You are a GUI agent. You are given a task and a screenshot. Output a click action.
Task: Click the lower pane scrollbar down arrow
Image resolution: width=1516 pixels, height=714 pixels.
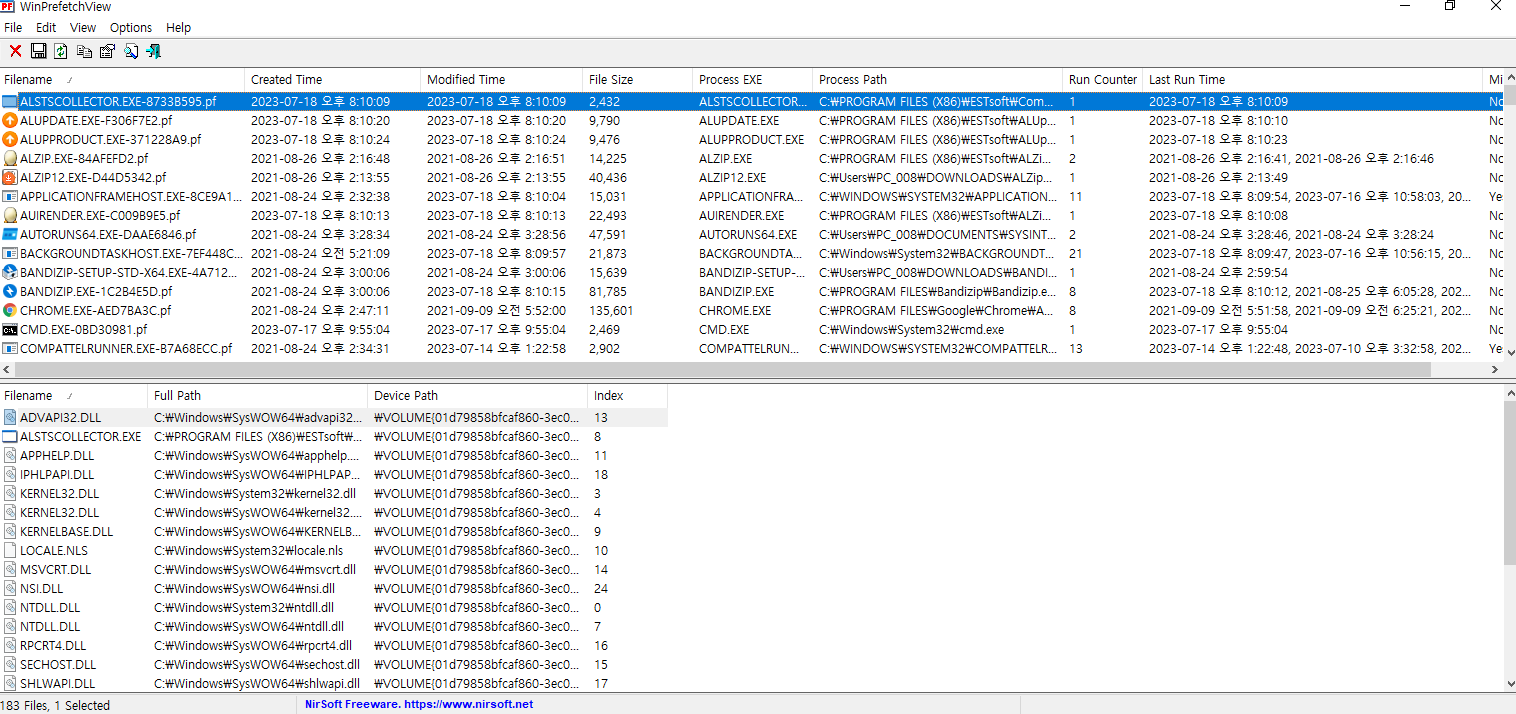(x=1509, y=684)
